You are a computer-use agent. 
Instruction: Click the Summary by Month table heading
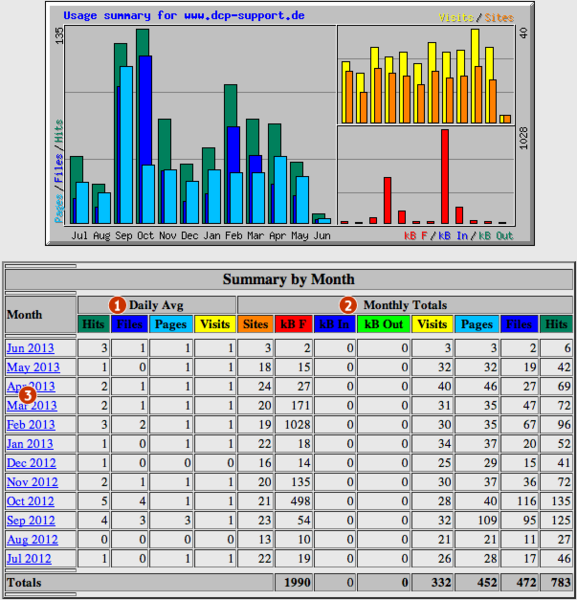pyautogui.click(x=288, y=279)
